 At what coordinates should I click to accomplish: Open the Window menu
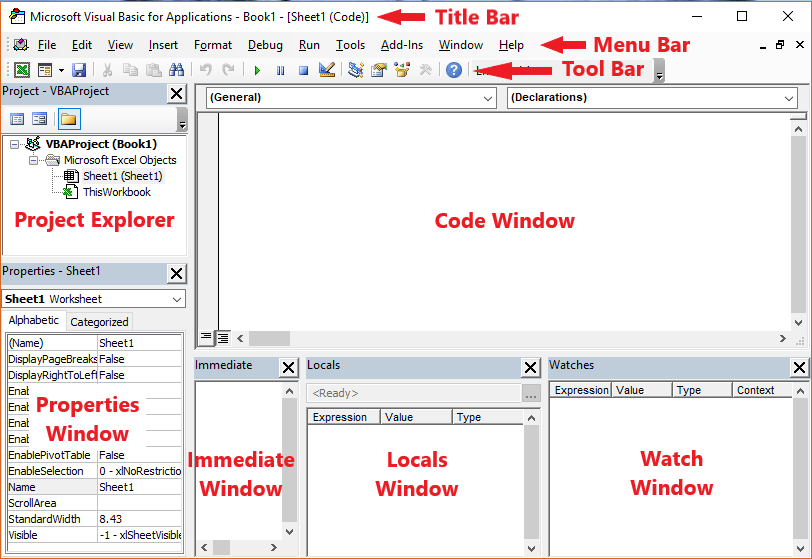[461, 45]
